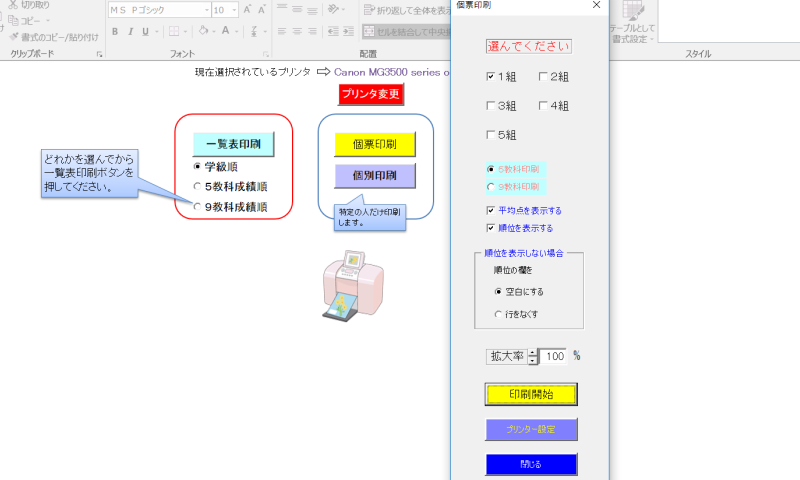Click the Top Align icon
800x480 pixels.
click(x=282, y=9)
